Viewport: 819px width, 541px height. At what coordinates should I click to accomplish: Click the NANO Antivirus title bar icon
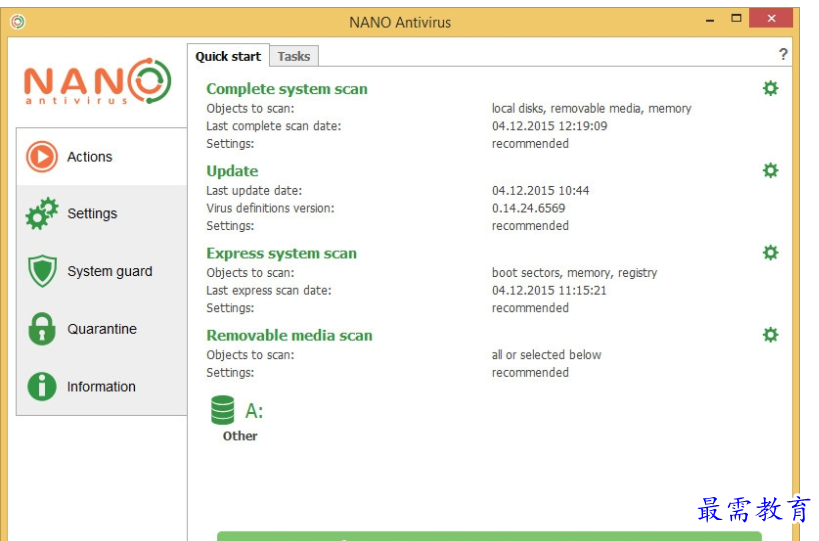pos(17,22)
